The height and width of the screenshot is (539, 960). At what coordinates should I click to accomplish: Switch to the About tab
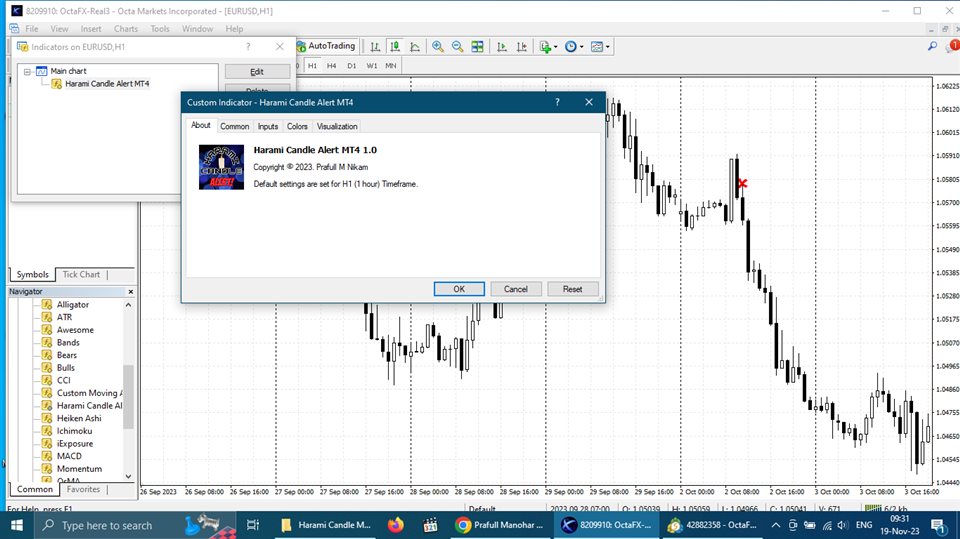click(x=201, y=125)
